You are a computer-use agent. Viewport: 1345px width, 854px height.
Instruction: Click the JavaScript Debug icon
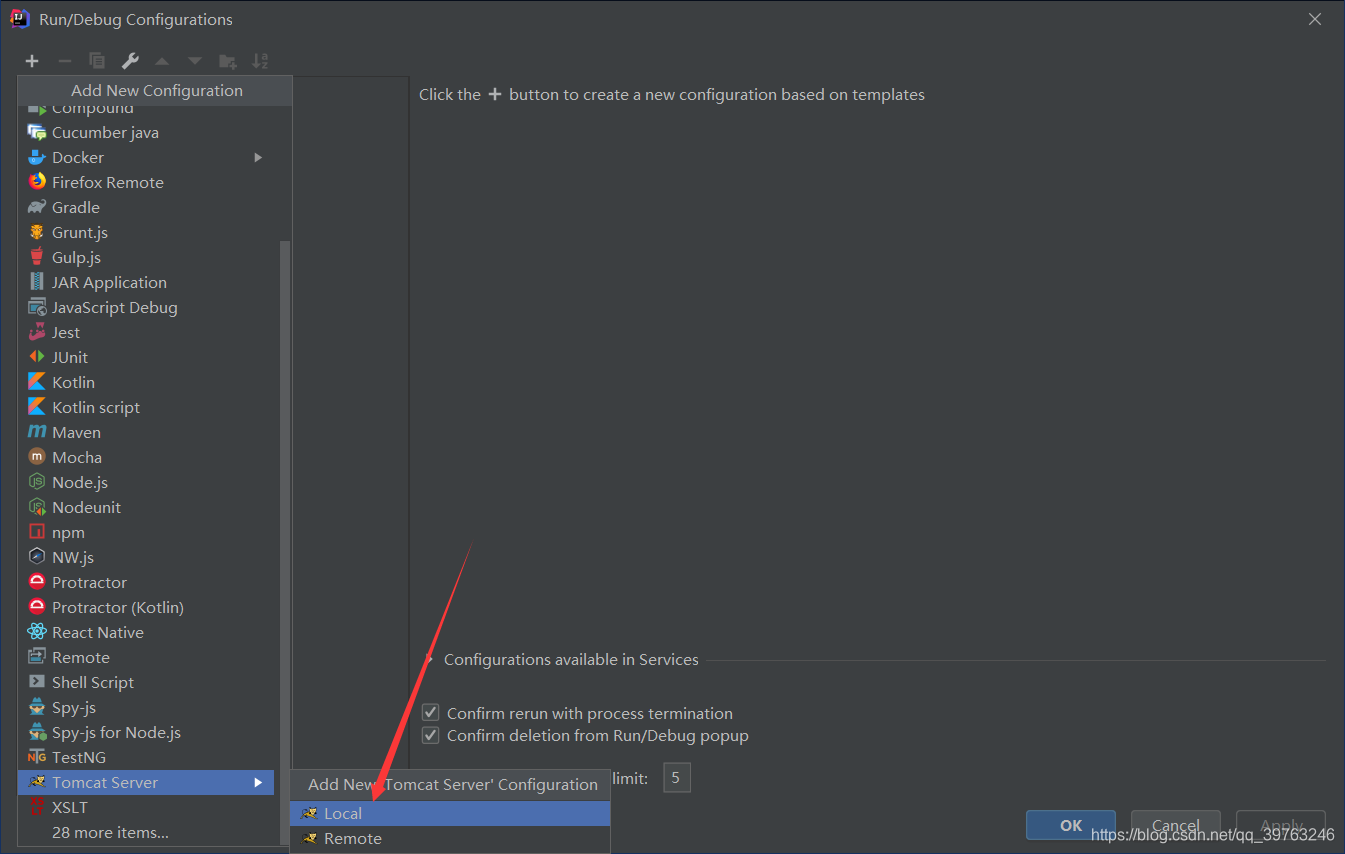tap(37, 307)
